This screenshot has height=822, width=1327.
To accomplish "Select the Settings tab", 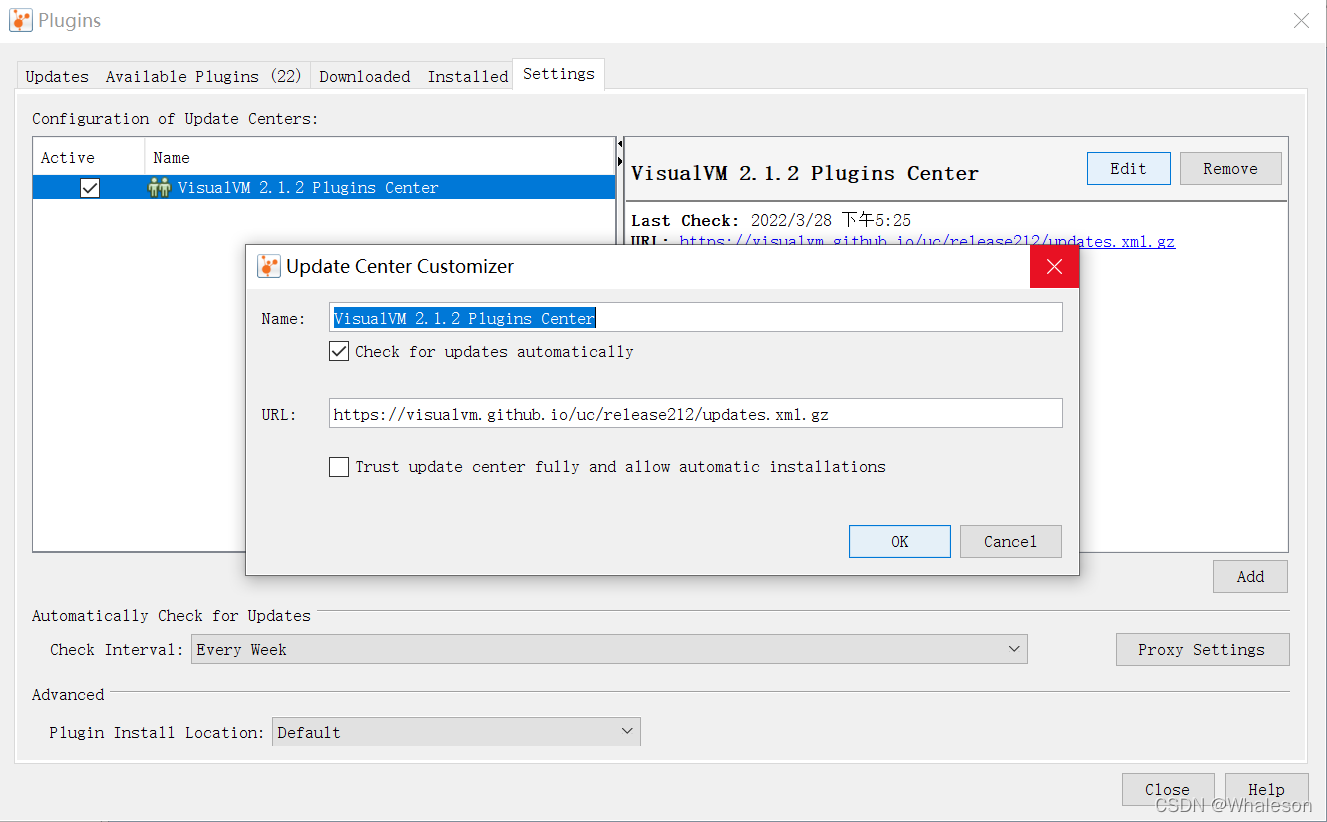I will [559, 74].
